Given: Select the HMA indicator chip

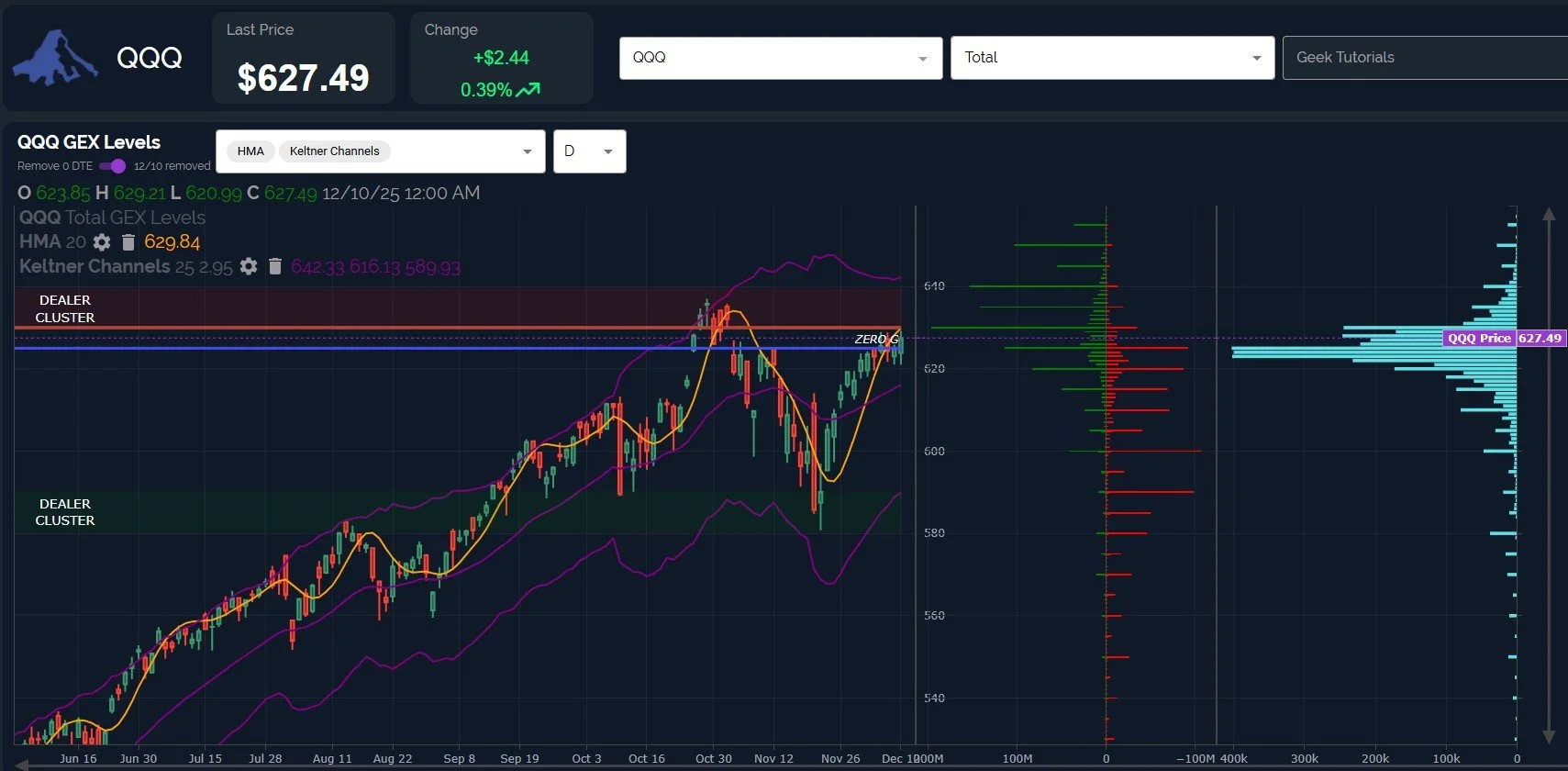Looking at the screenshot, I should pyautogui.click(x=250, y=151).
